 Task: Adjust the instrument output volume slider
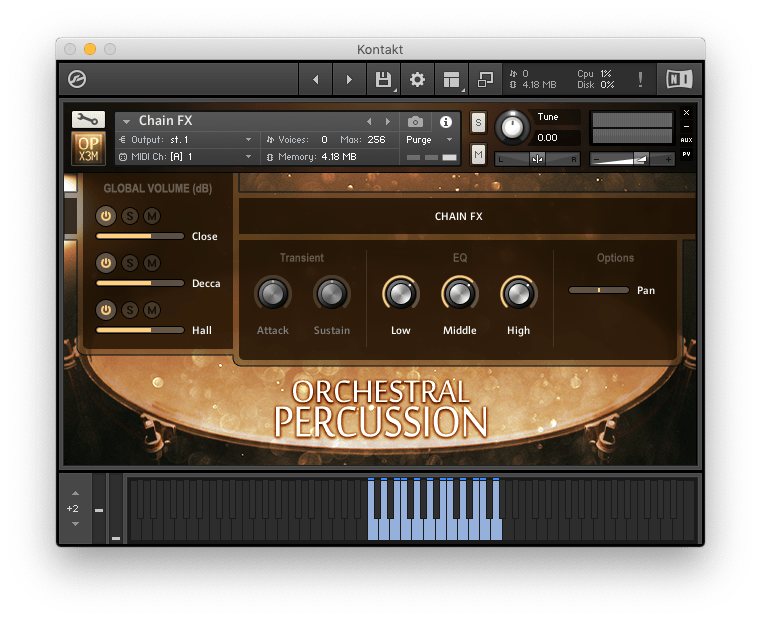coord(632,159)
